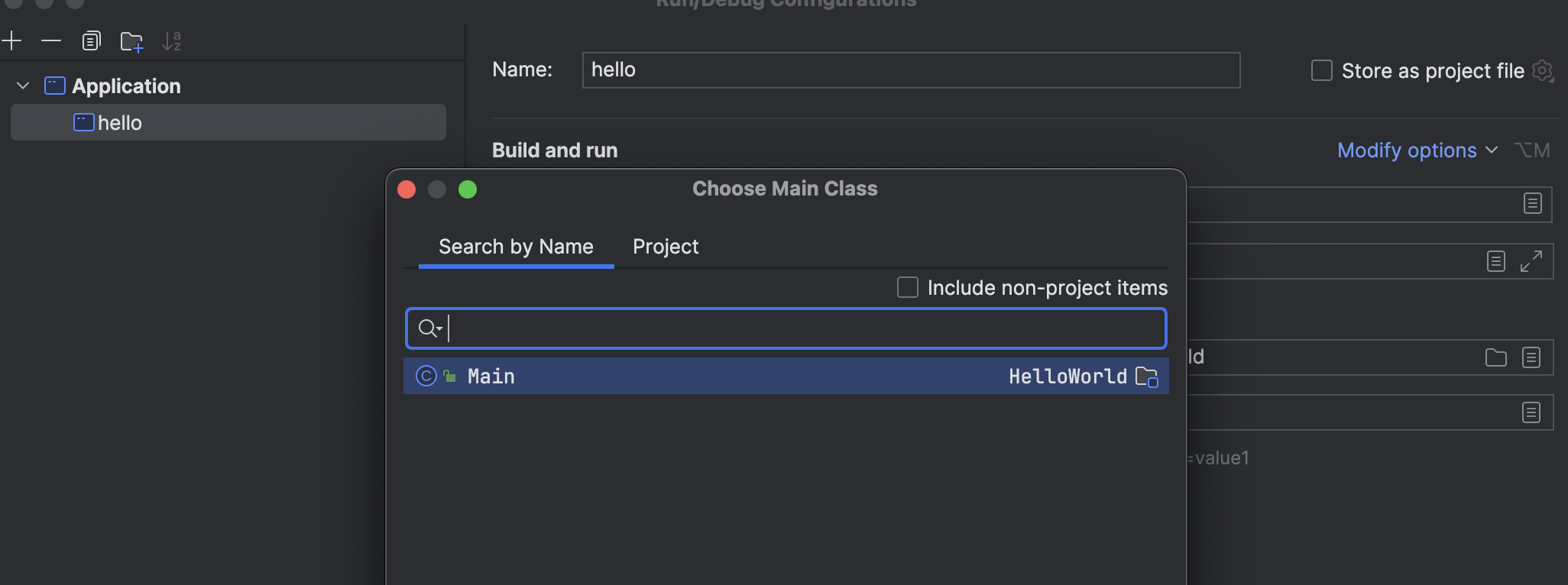Switch to the Project tab
The width and height of the screenshot is (1568, 585).
pos(665,247)
